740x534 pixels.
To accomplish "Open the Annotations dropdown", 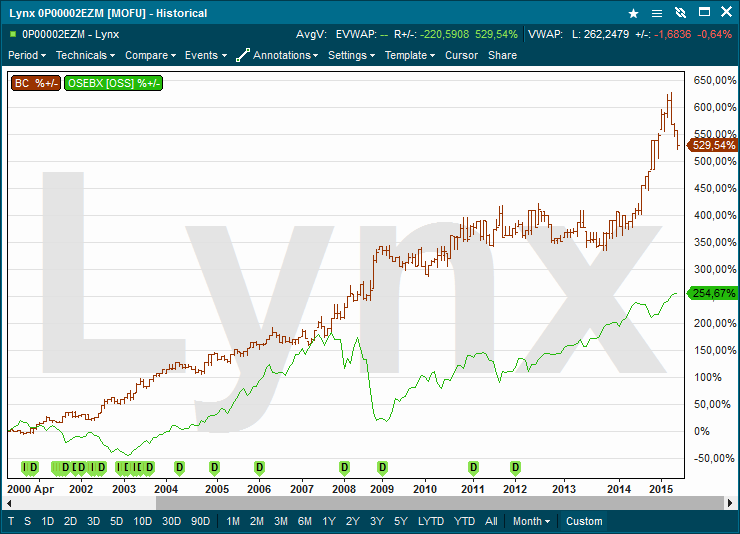I will coord(286,55).
